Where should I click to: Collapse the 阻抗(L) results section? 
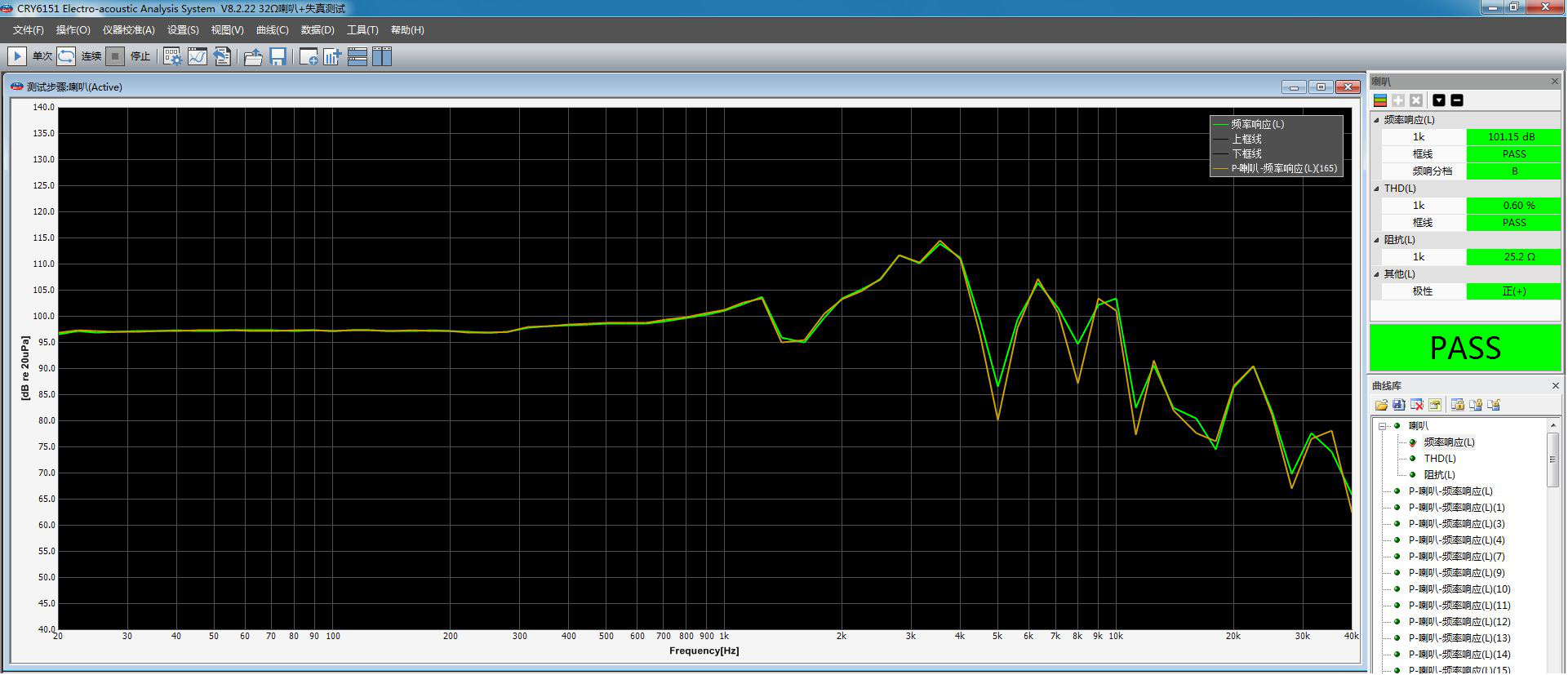[1377, 240]
